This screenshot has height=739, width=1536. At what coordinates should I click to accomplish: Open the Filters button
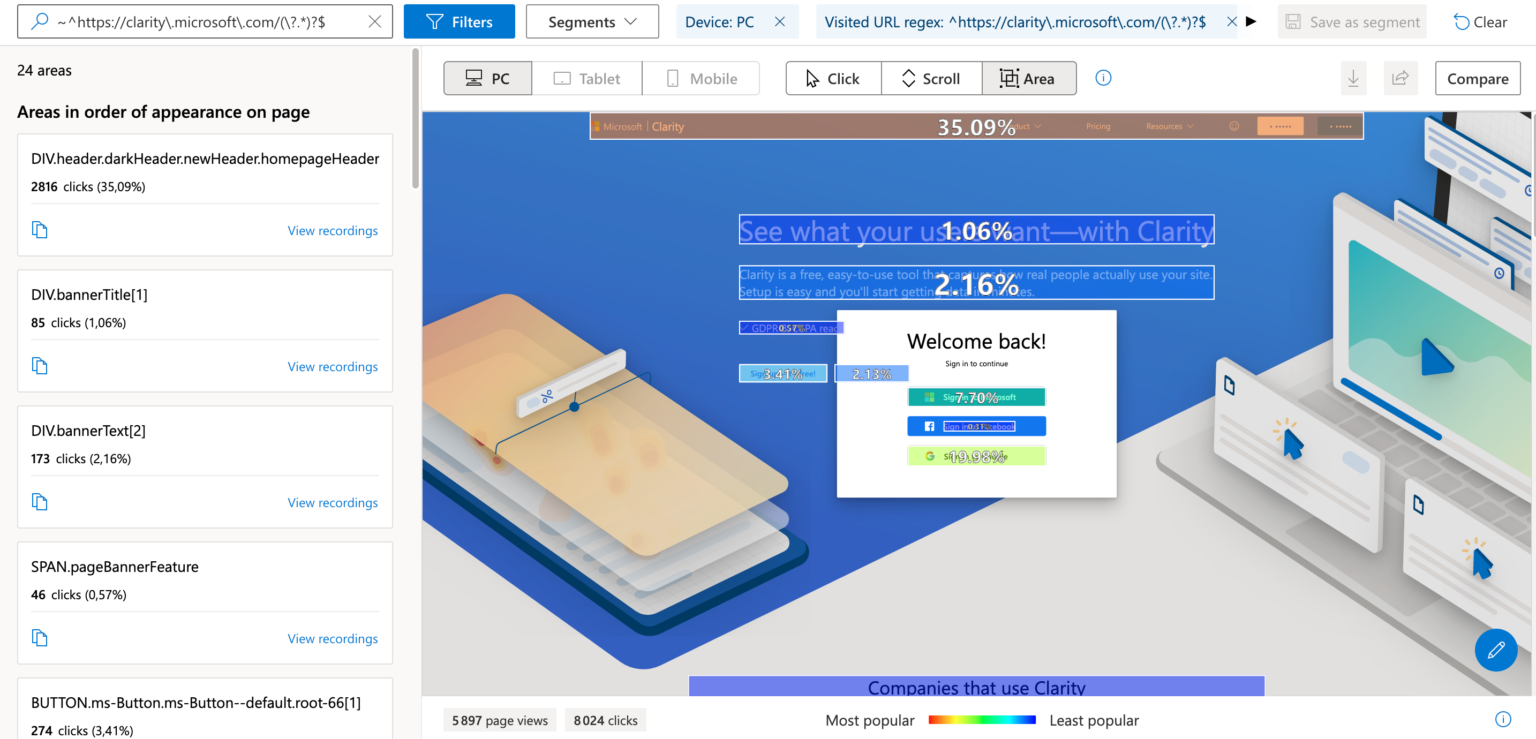(459, 22)
